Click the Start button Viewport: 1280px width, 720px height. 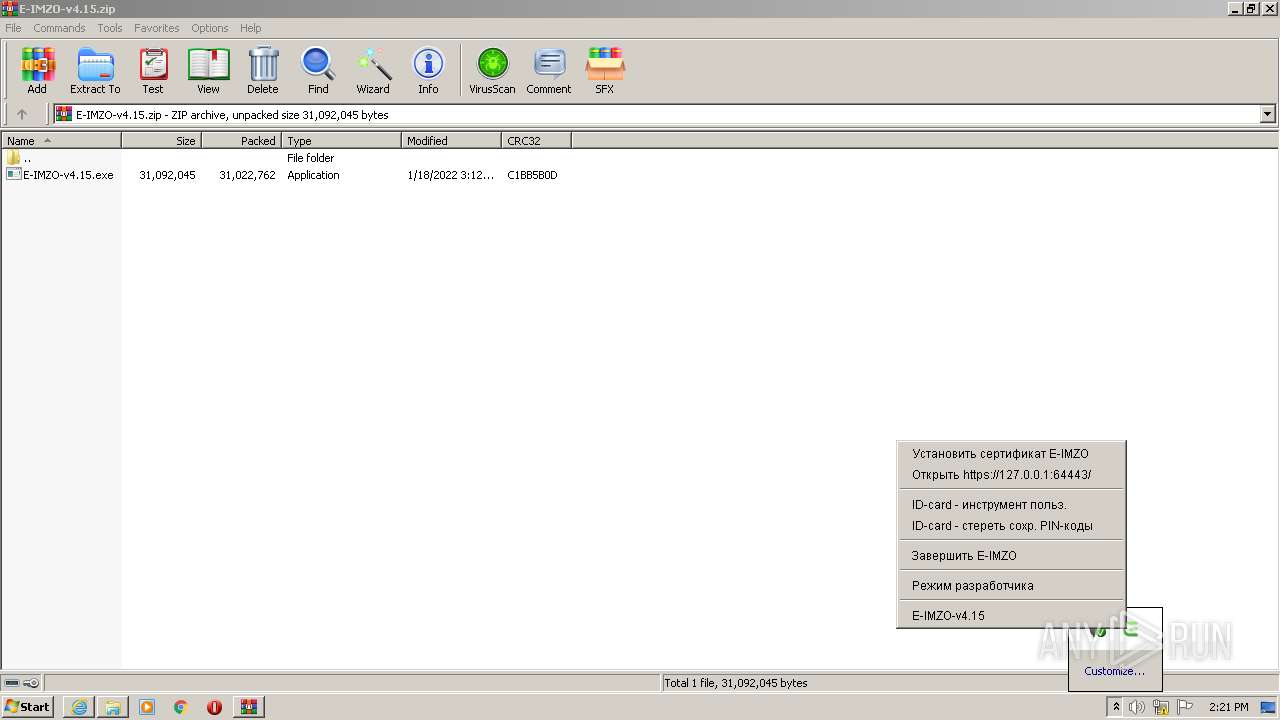[28, 707]
